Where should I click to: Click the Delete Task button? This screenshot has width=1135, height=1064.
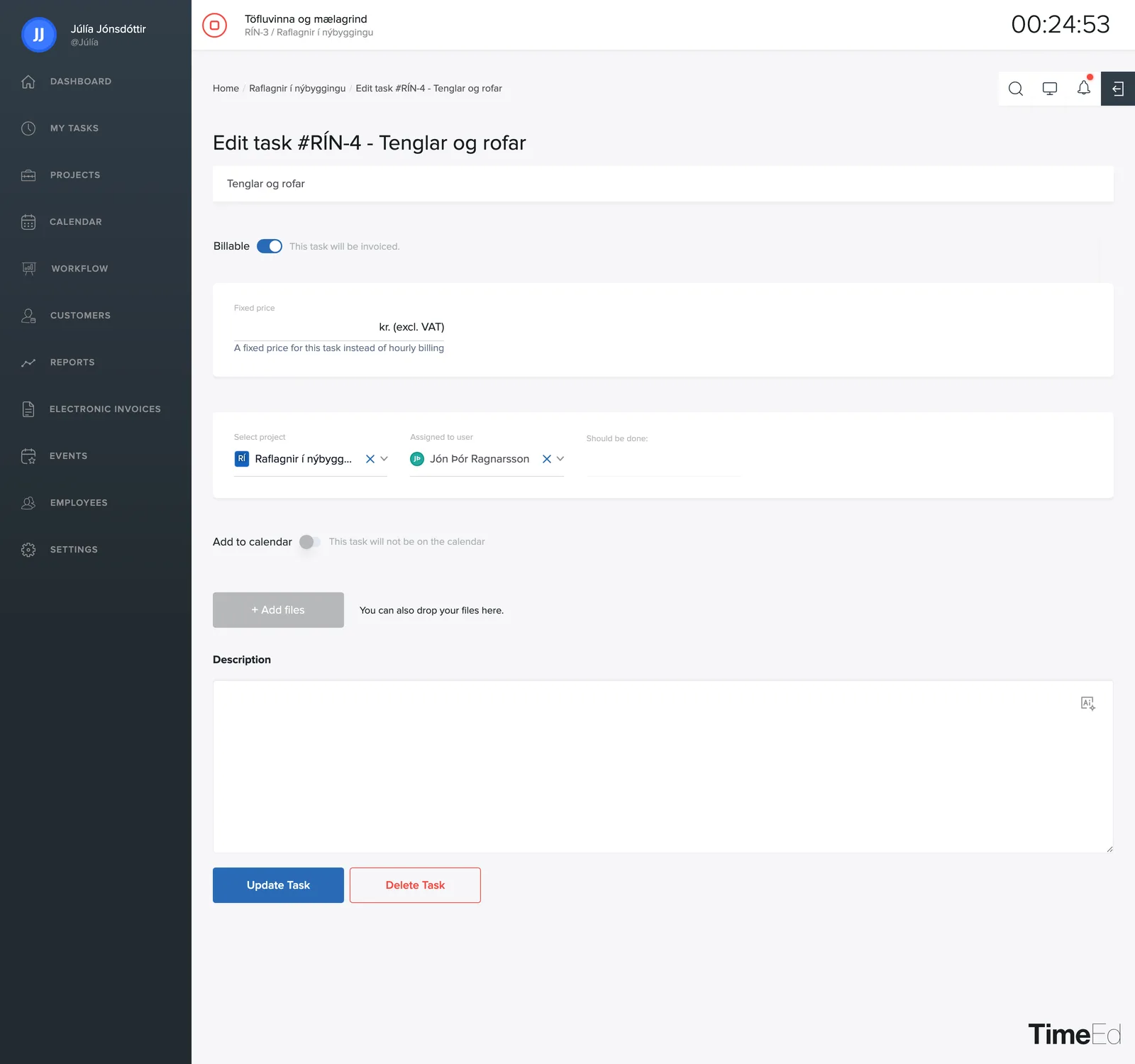tap(415, 885)
